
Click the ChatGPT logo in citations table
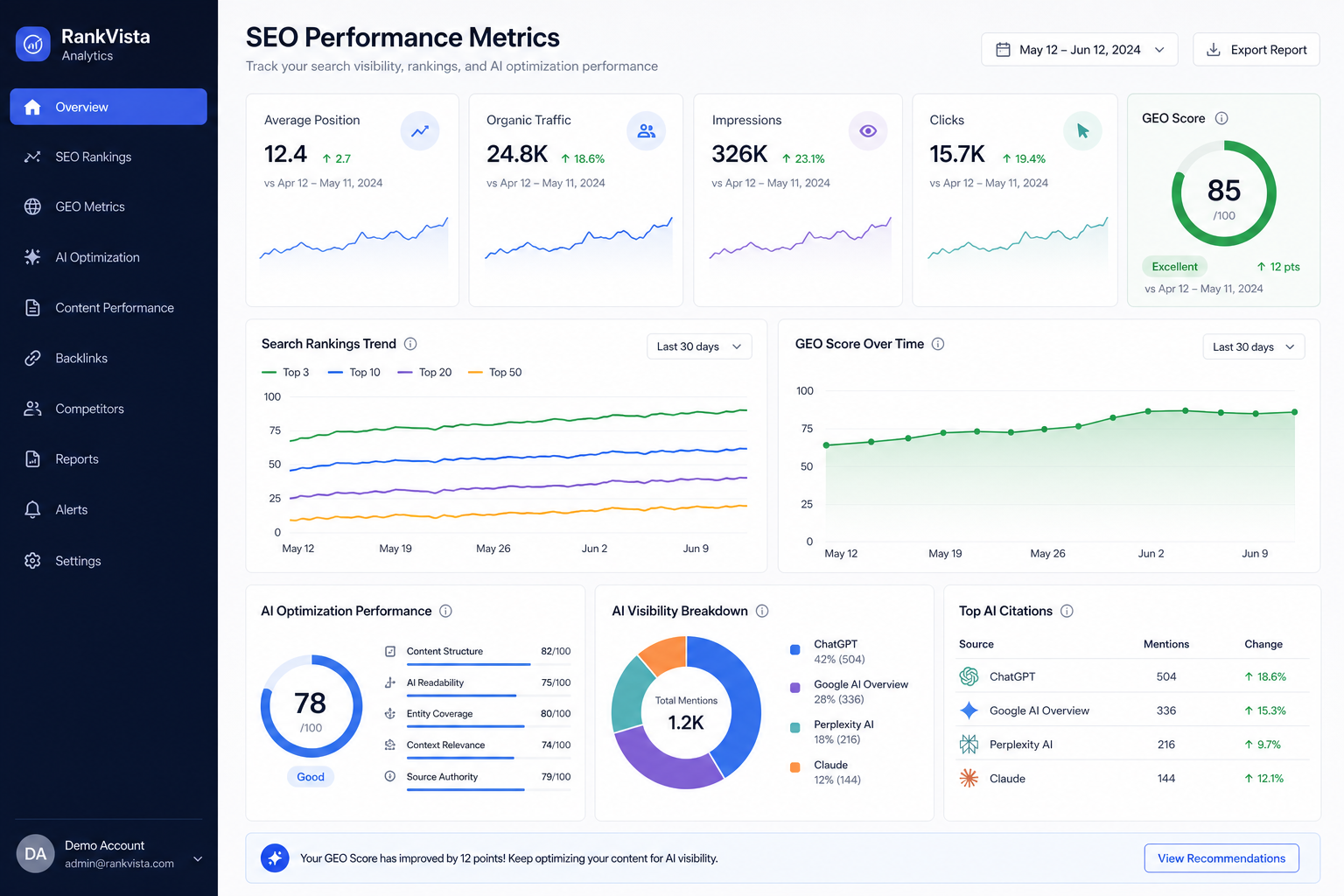(x=969, y=676)
